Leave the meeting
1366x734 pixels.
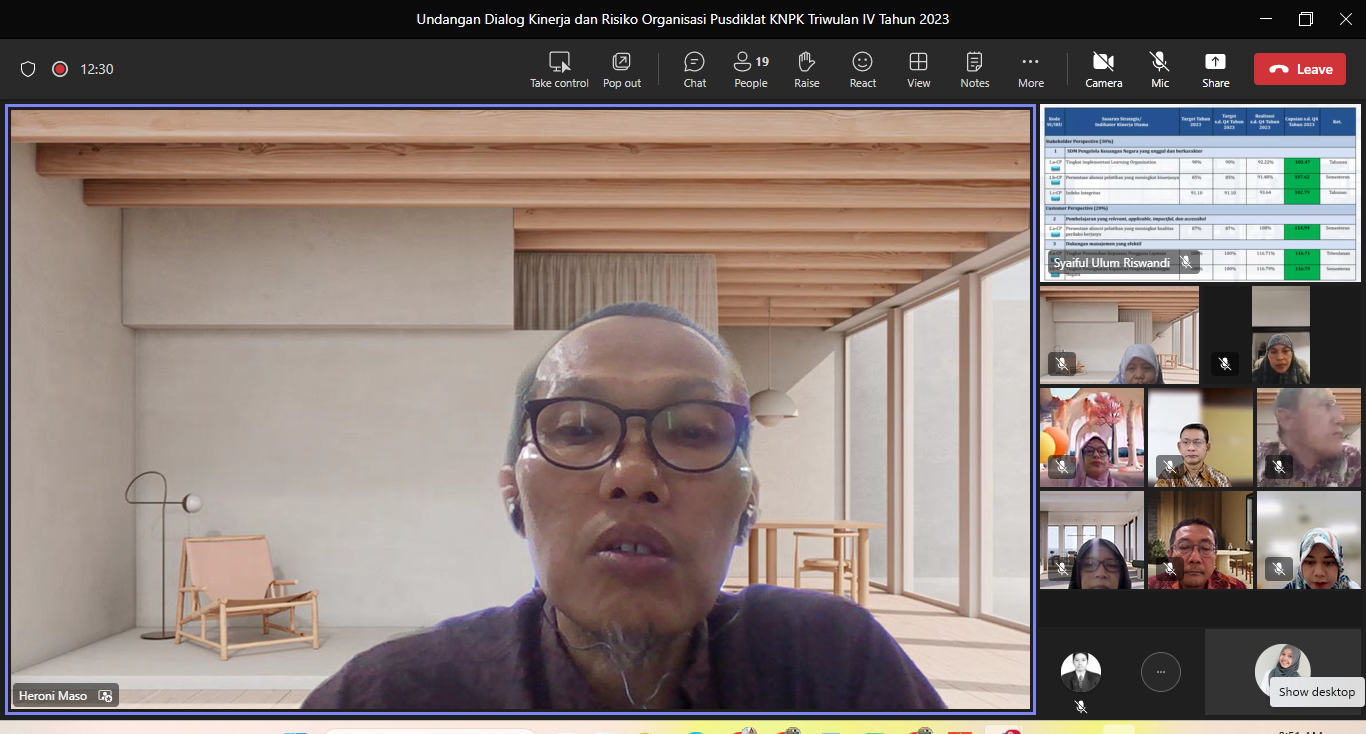(1300, 69)
